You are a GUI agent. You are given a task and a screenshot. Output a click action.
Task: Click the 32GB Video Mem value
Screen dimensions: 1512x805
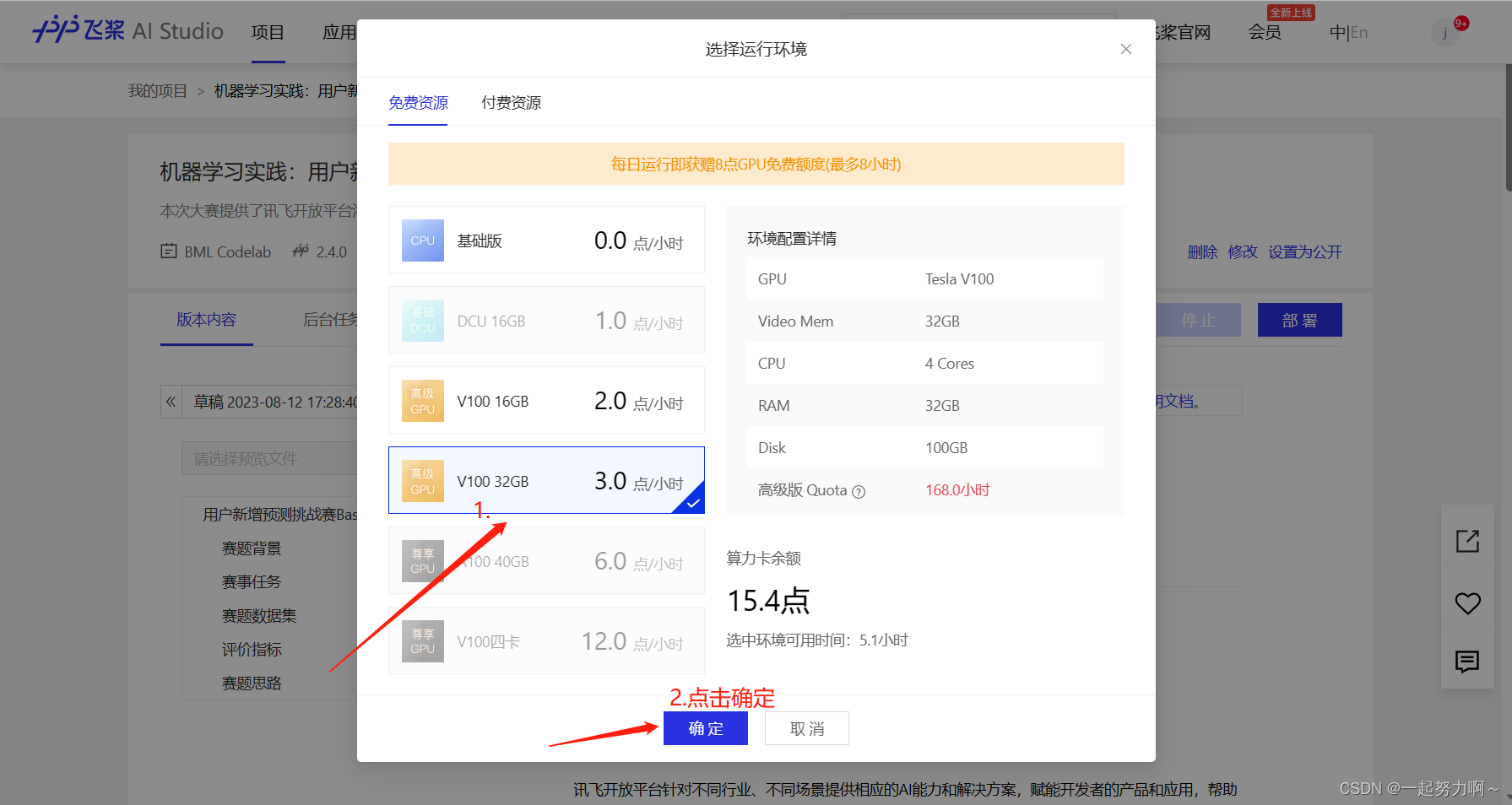coord(942,321)
